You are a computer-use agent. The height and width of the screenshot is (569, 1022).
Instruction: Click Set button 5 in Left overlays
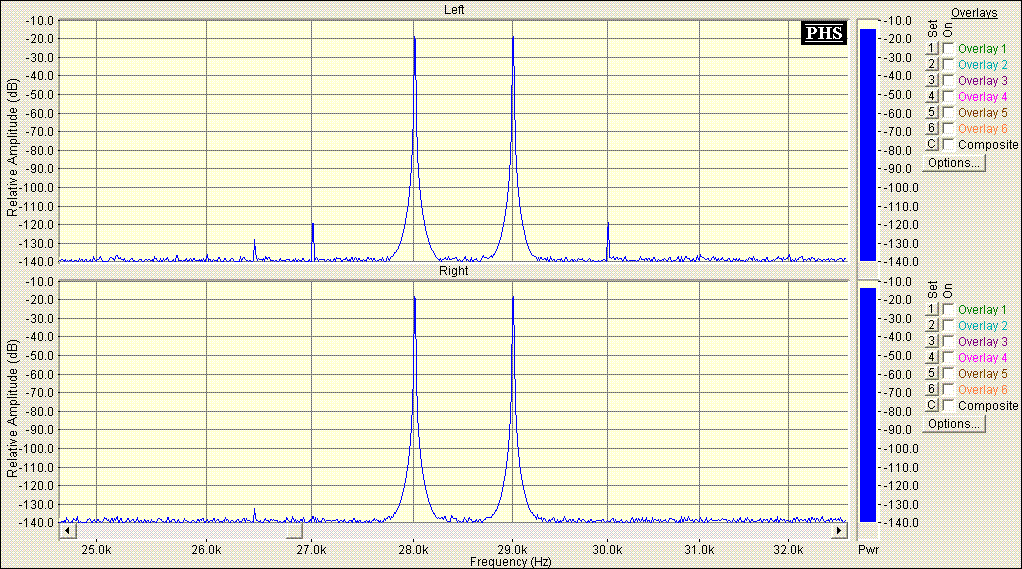tap(931, 112)
